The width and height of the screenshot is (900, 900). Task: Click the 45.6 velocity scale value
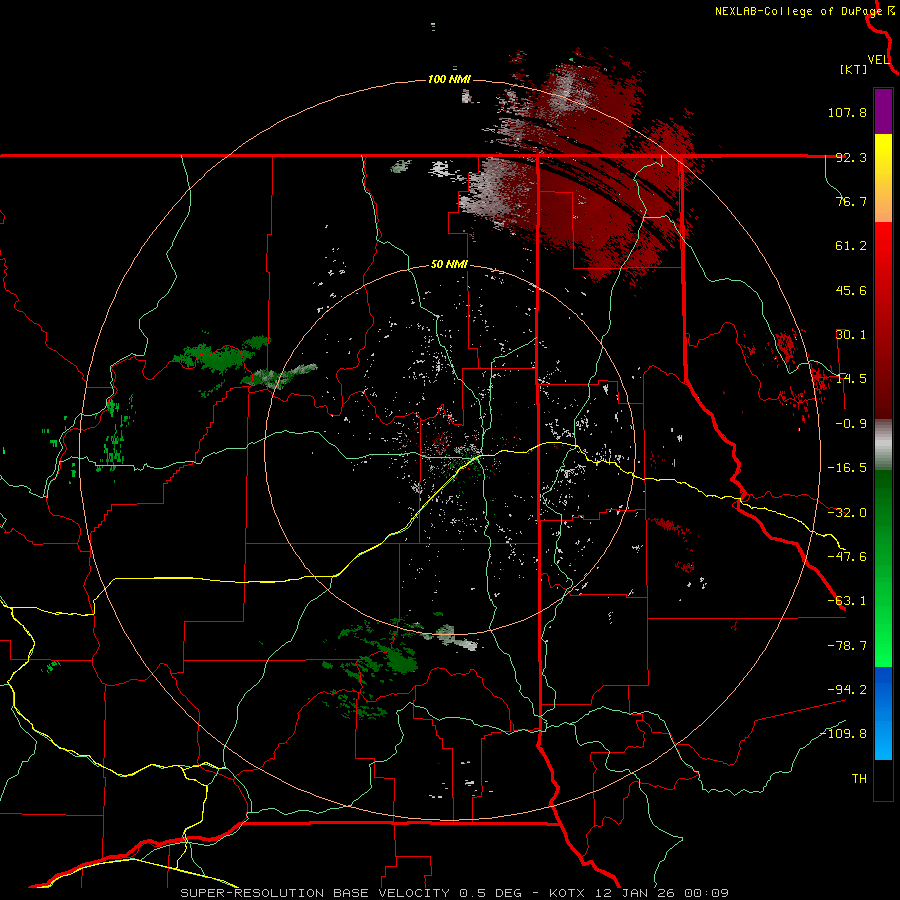coord(851,290)
